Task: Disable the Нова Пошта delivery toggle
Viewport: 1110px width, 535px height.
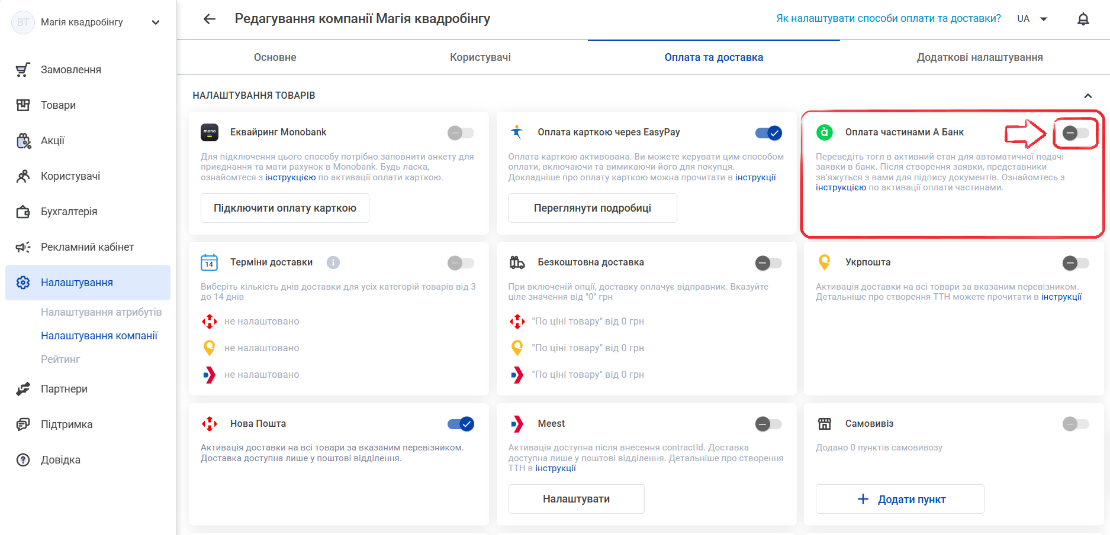Action: [x=461, y=424]
